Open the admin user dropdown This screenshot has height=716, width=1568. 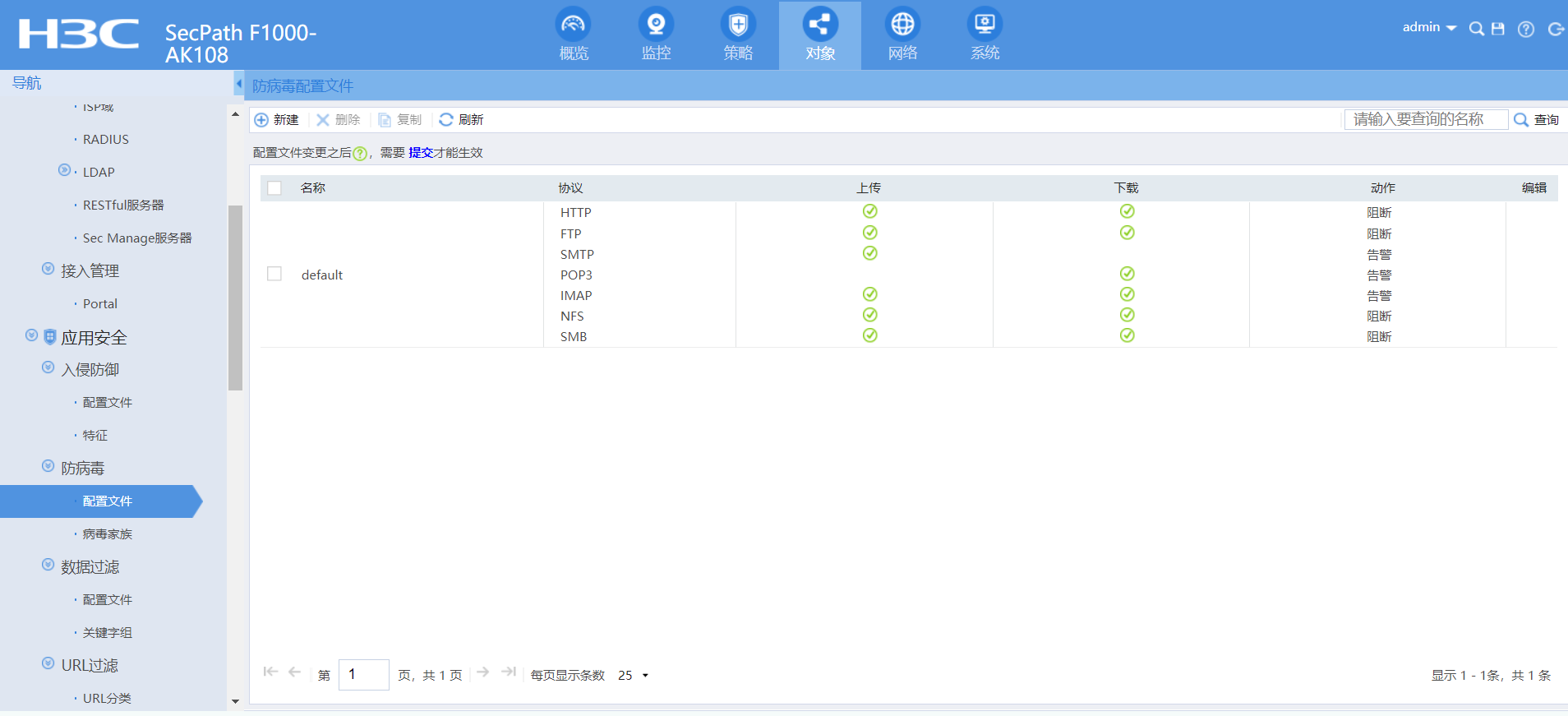[x=1429, y=27]
